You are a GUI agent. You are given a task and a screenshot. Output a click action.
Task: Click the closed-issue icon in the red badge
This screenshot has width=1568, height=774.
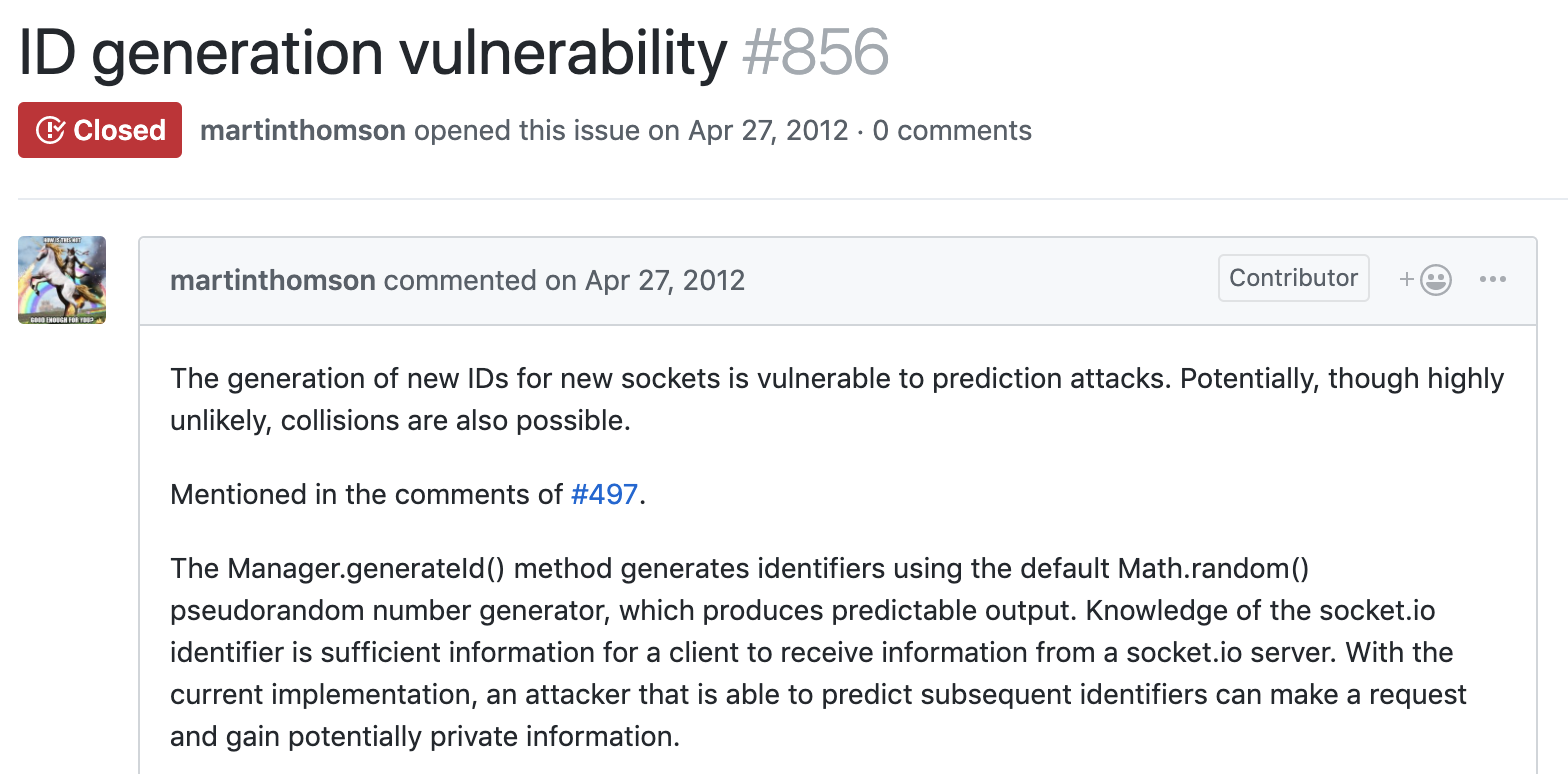(x=51, y=130)
